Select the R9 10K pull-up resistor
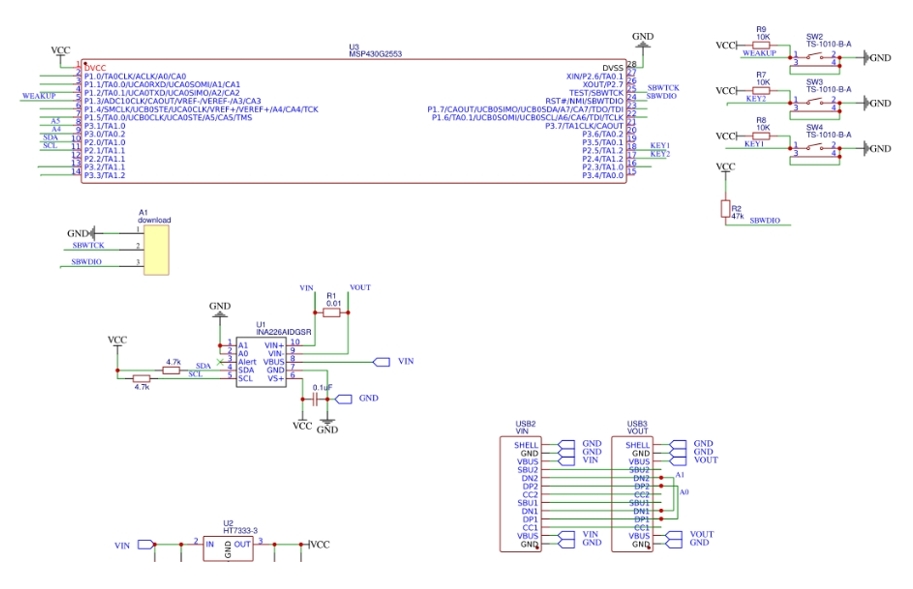 (762, 45)
